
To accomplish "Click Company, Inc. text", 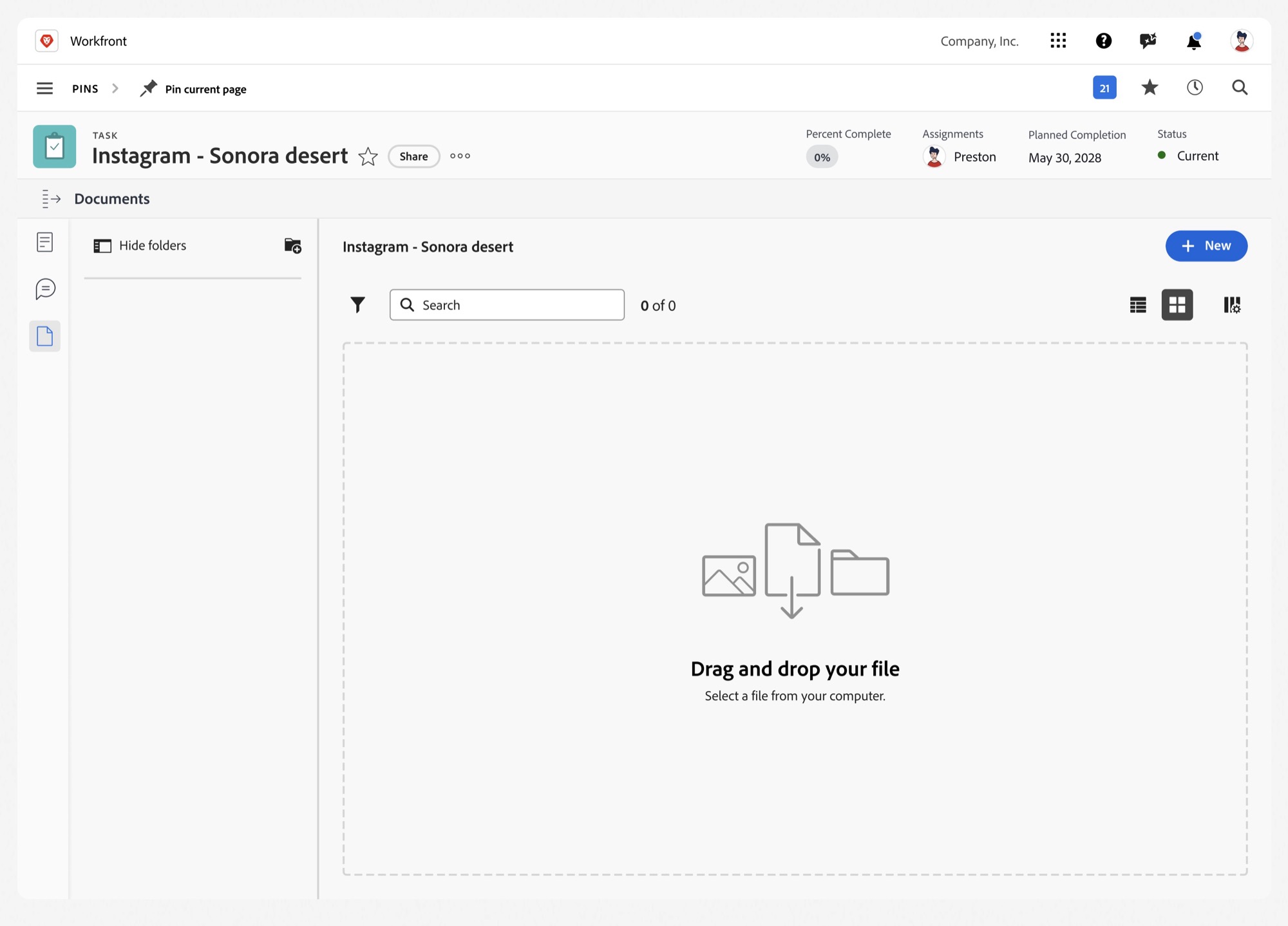I will pyautogui.click(x=980, y=41).
